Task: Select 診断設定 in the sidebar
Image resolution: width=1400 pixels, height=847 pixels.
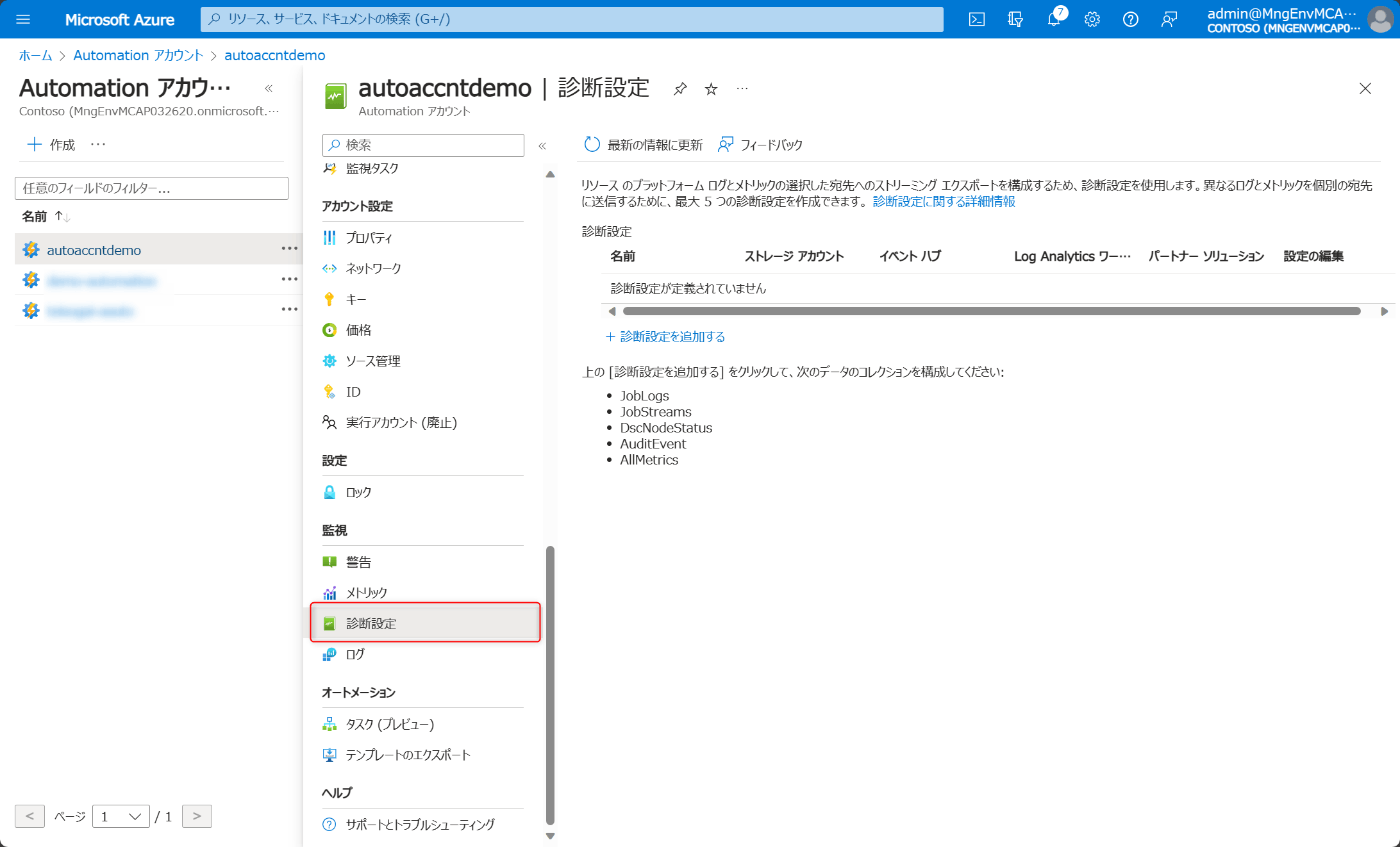Action: 425,623
